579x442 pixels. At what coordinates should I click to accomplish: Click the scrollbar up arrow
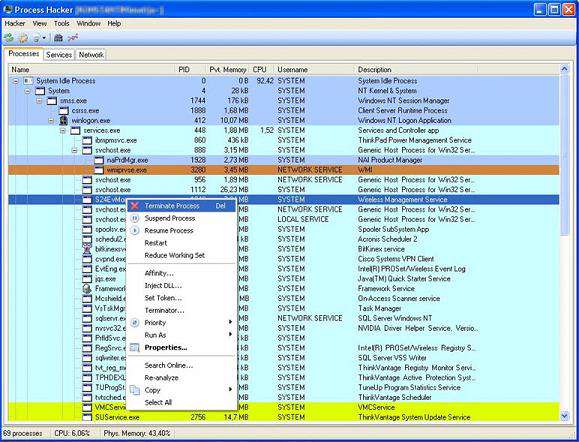coord(564,69)
